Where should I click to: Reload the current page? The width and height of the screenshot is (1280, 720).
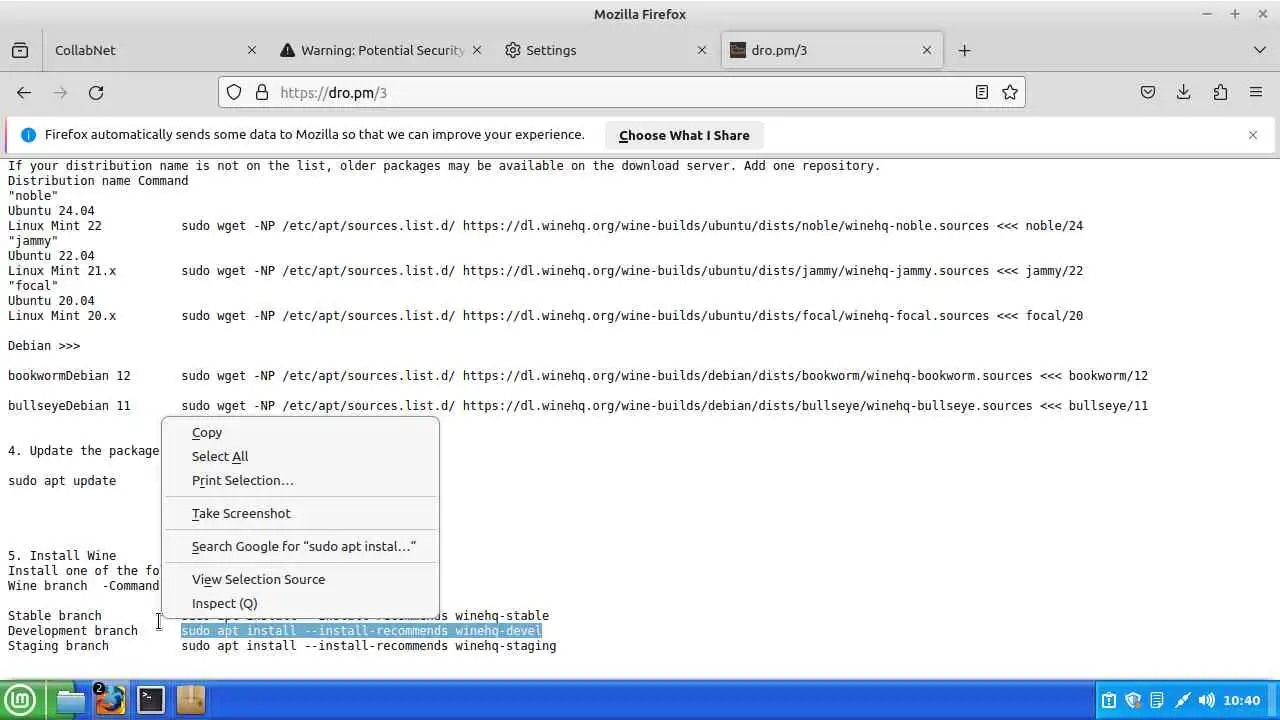pos(96,92)
